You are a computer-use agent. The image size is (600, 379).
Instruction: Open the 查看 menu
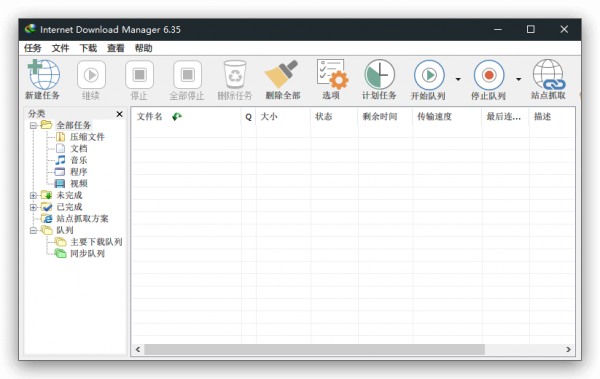click(116, 48)
